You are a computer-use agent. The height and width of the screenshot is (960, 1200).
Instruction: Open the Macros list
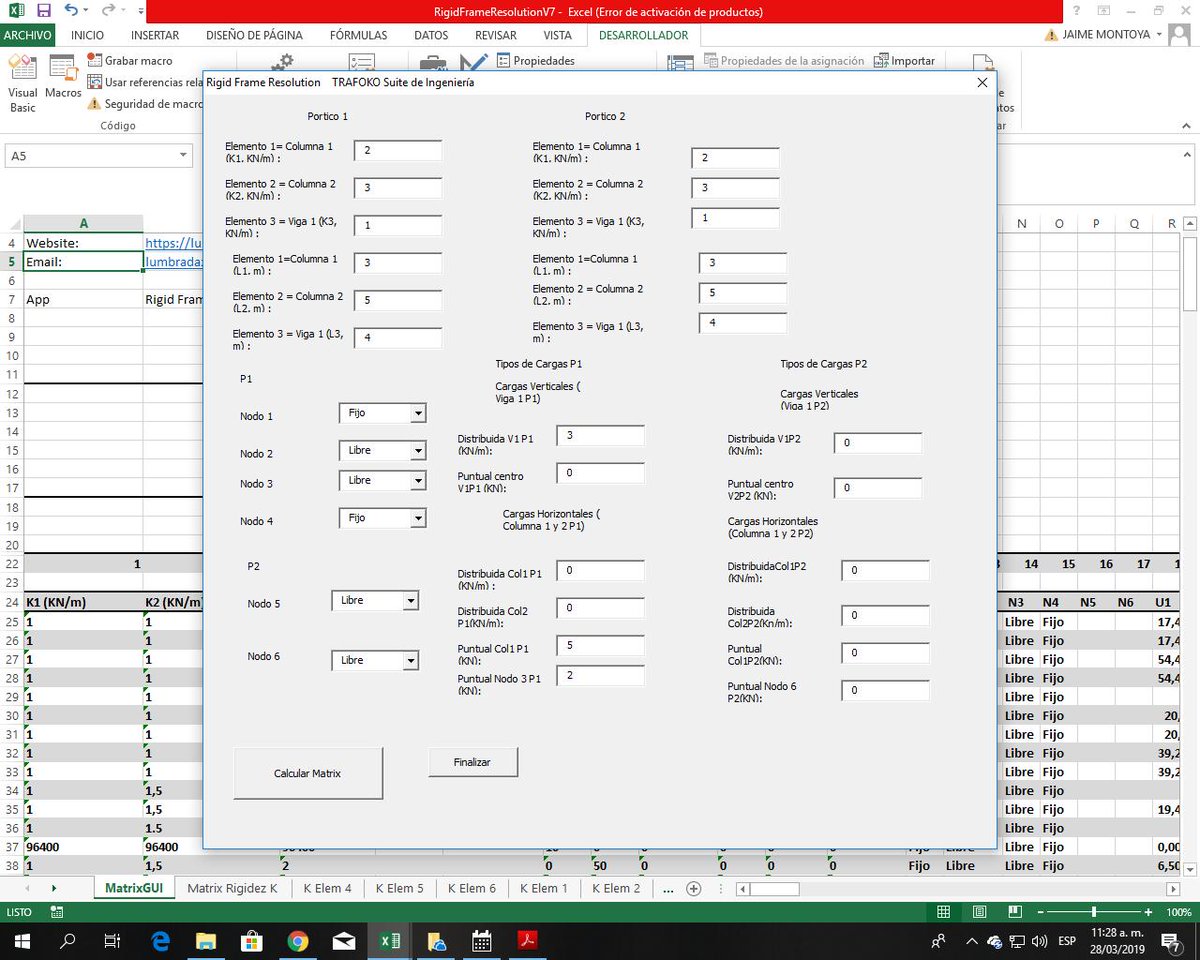tap(63, 78)
